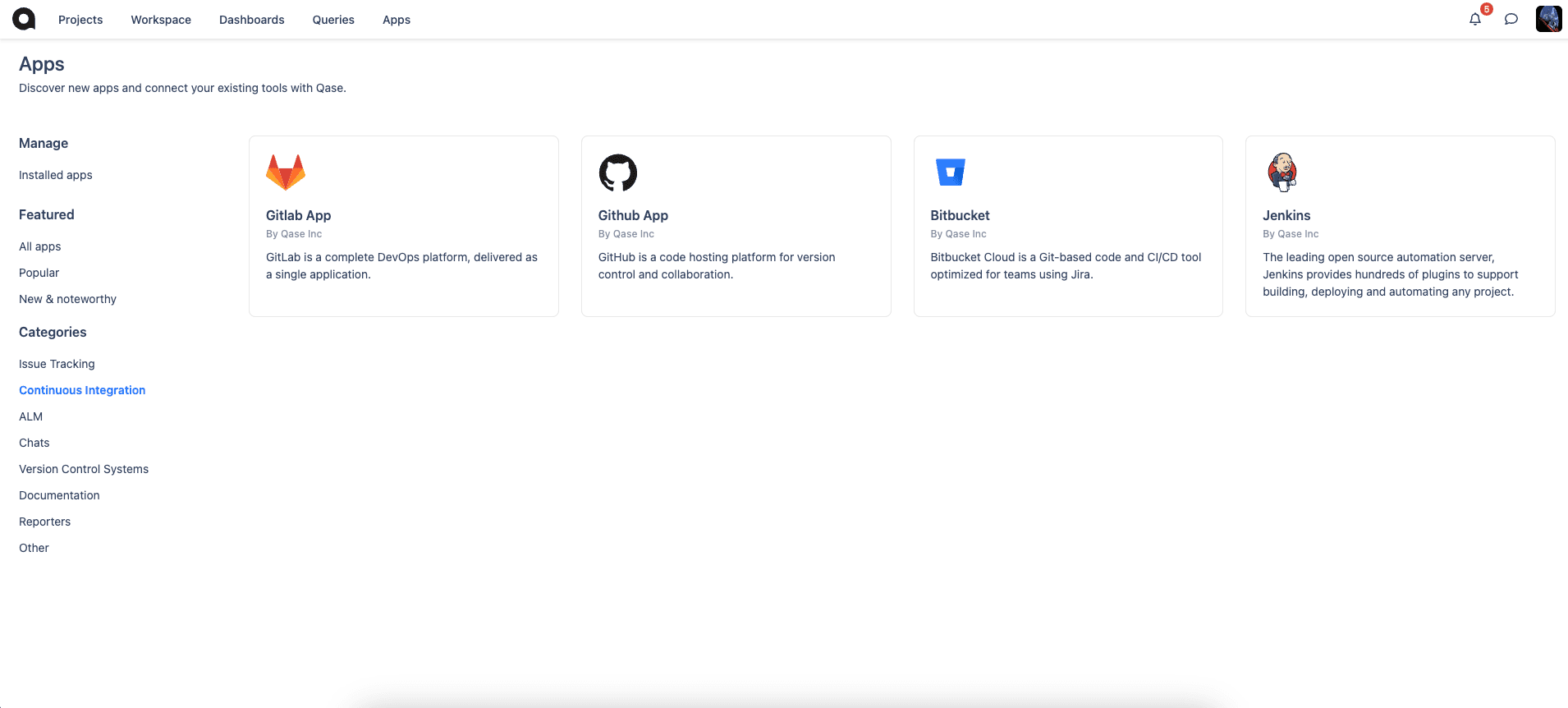Screen dimensions: 1568x708
Task: Click 'By Qase Inc' under Github App
Action: point(626,234)
